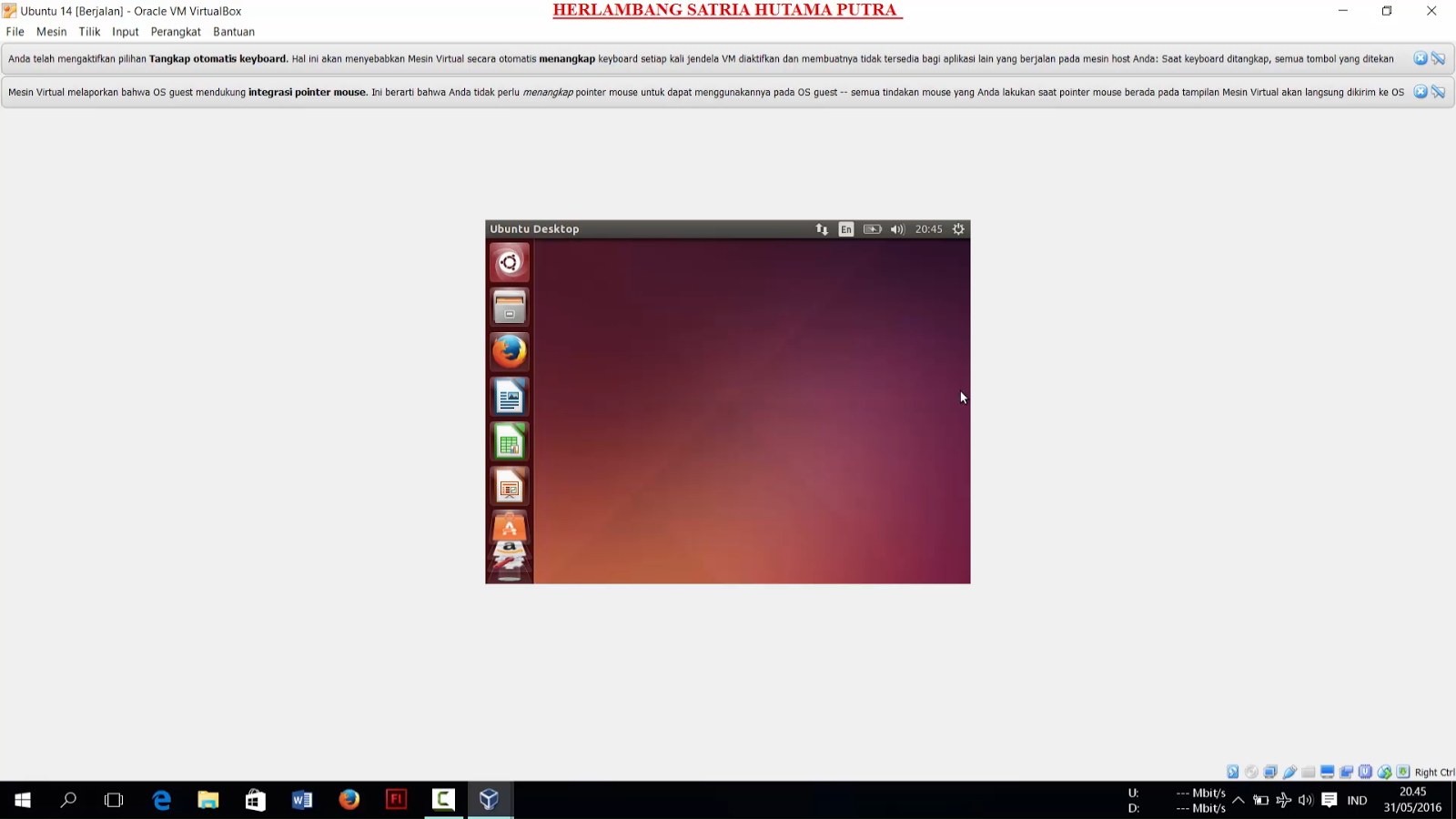Open the Input menu
Image resolution: width=1456 pixels, height=819 pixels.
126,32
